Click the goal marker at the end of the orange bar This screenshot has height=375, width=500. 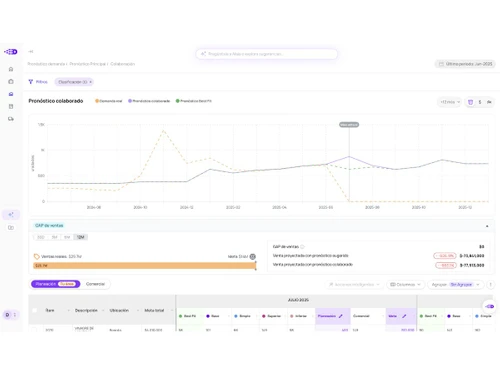[256, 266]
